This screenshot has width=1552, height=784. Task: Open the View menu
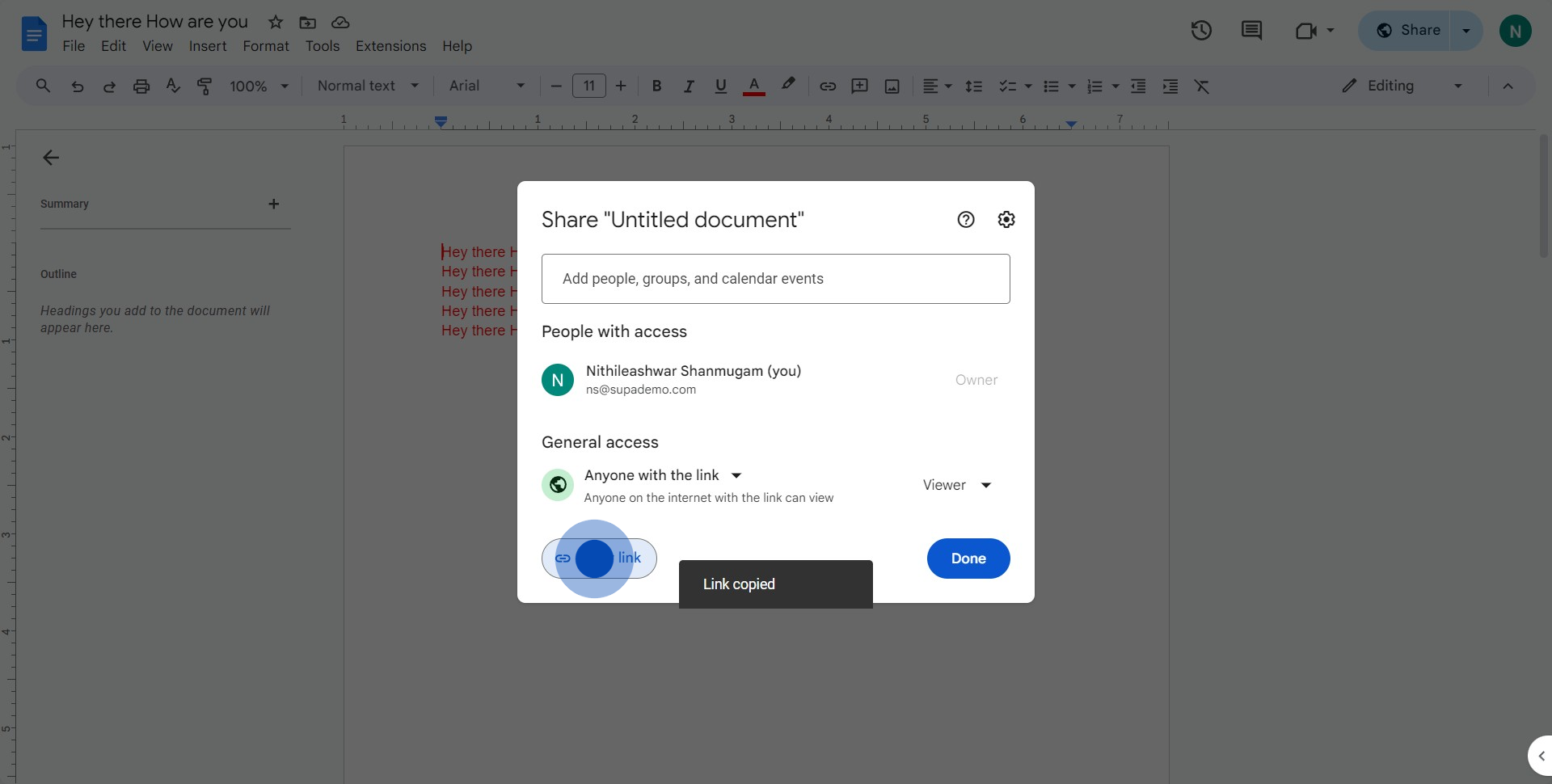(x=158, y=46)
